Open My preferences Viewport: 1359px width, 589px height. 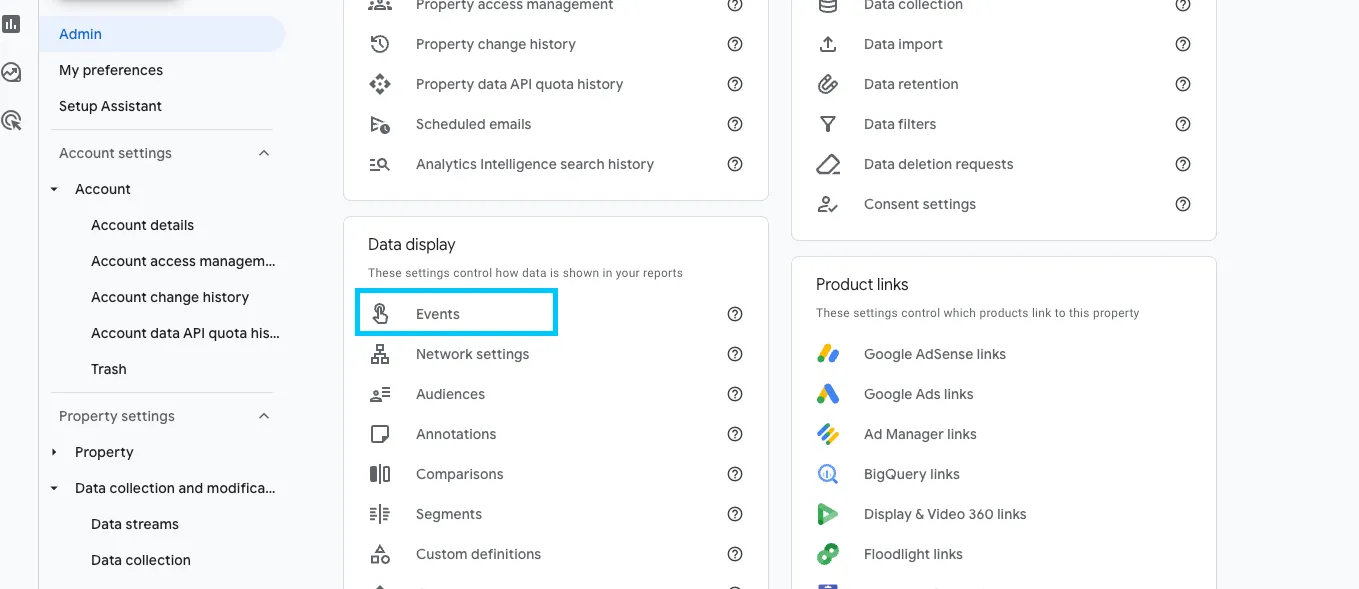[111, 70]
